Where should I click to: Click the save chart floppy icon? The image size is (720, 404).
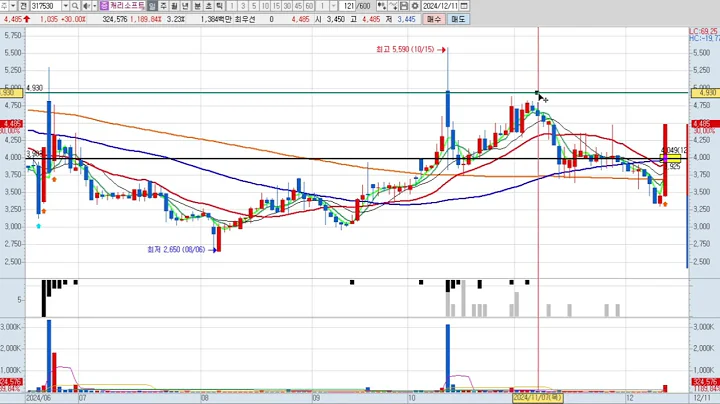point(404,6)
